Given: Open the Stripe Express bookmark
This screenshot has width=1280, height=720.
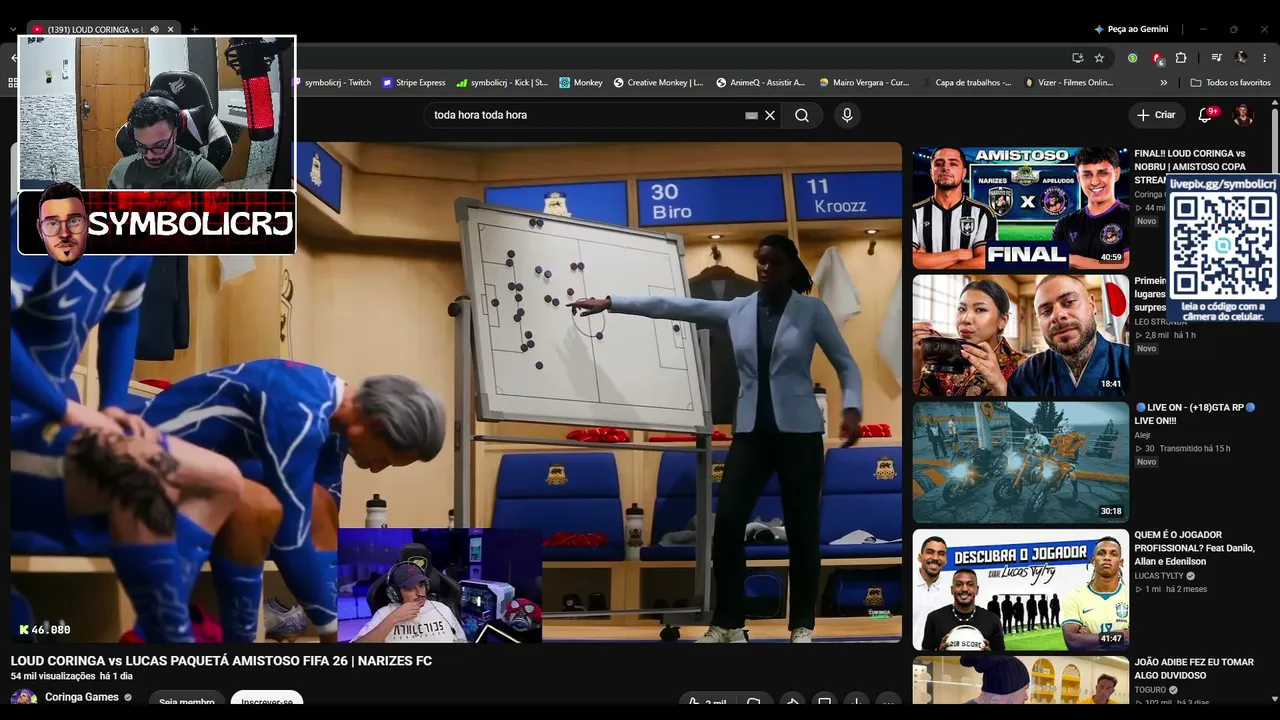Looking at the screenshot, I should 414,83.
